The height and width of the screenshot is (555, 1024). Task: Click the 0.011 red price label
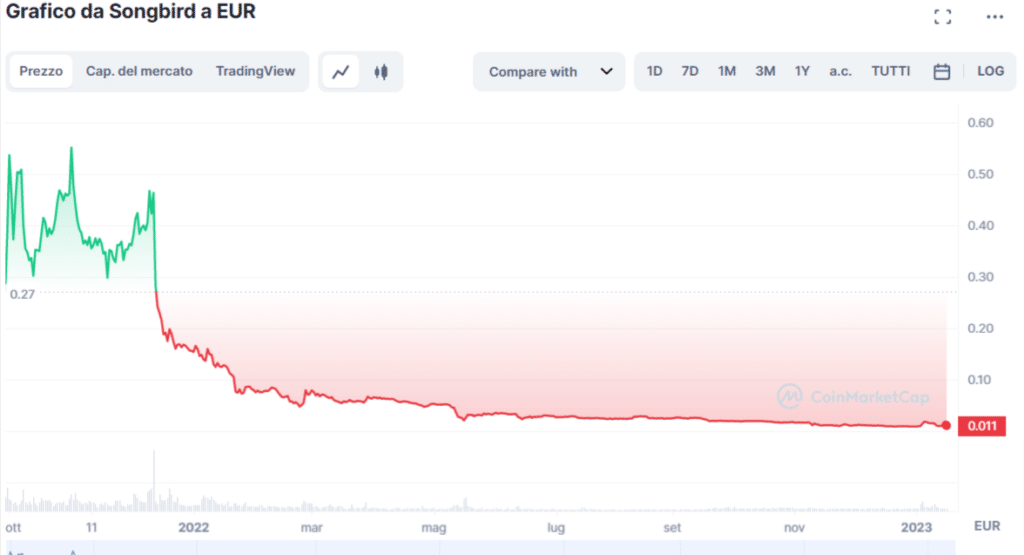[982, 426]
